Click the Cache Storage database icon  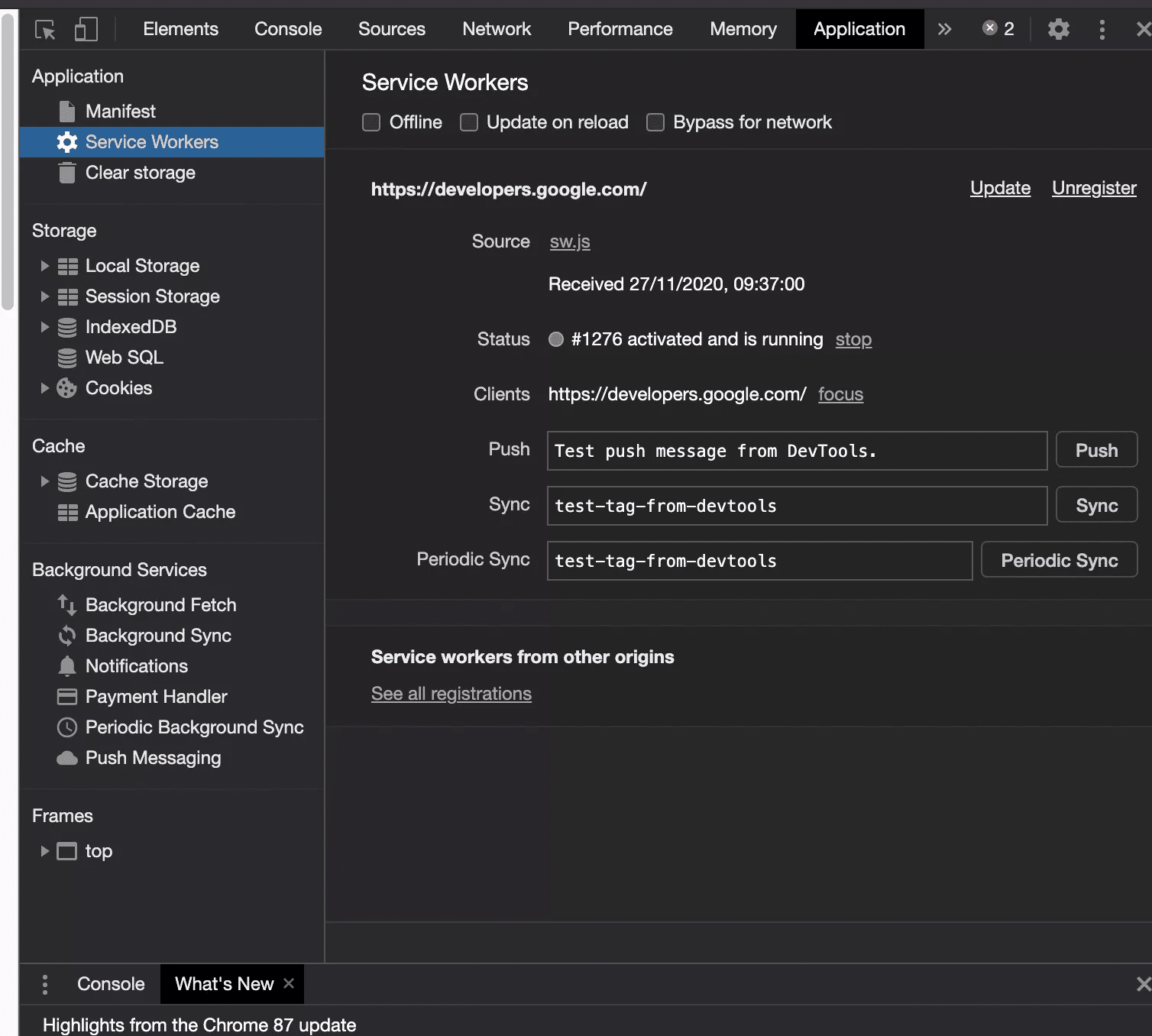[67, 481]
